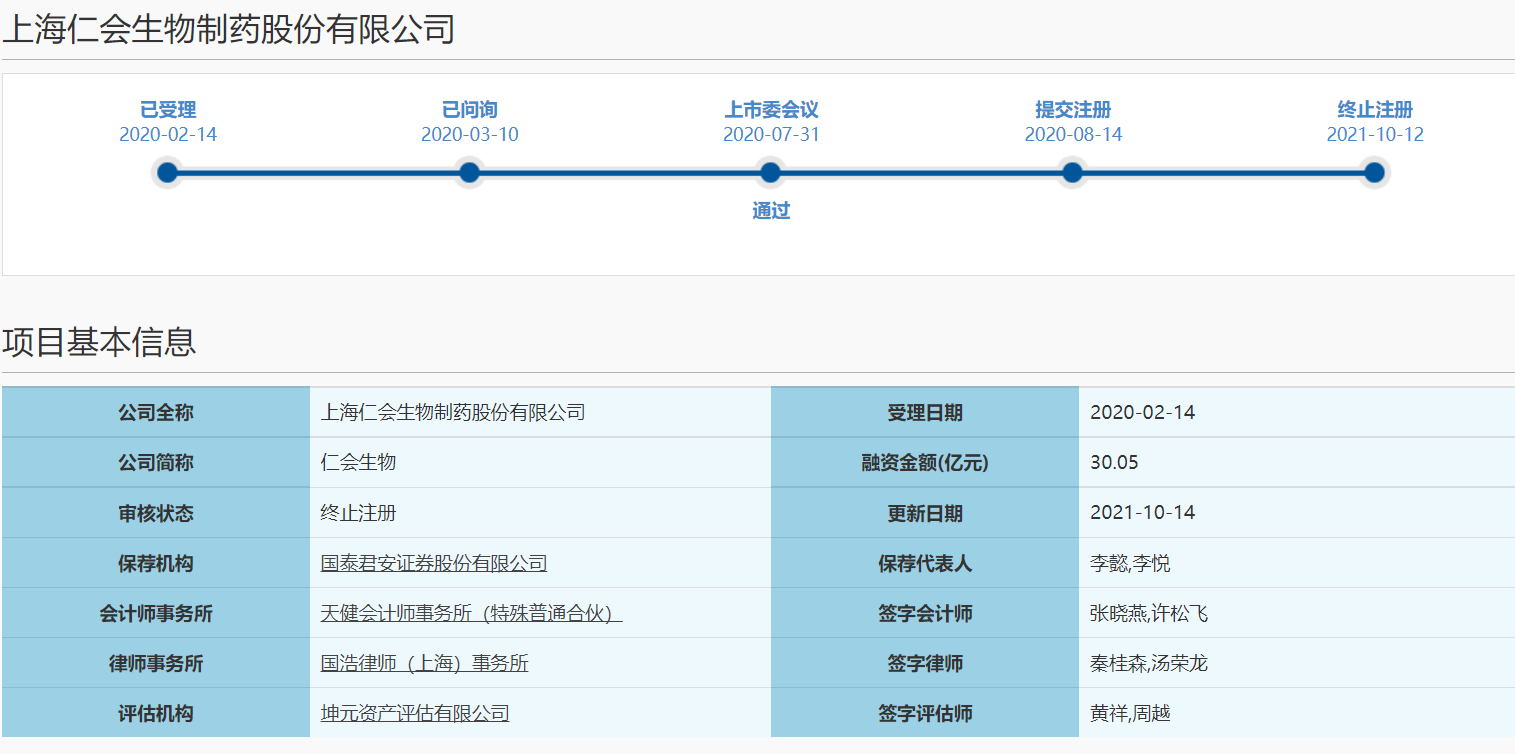Click the page title company name heading

pos(228,29)
